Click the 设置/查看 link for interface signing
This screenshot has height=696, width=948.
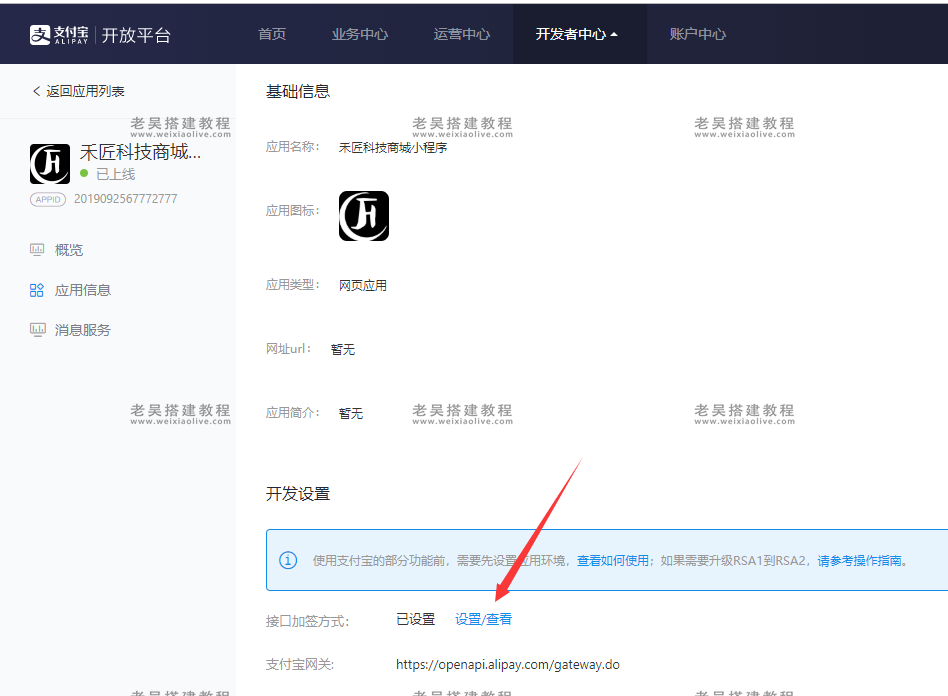[x=483, y=619]
